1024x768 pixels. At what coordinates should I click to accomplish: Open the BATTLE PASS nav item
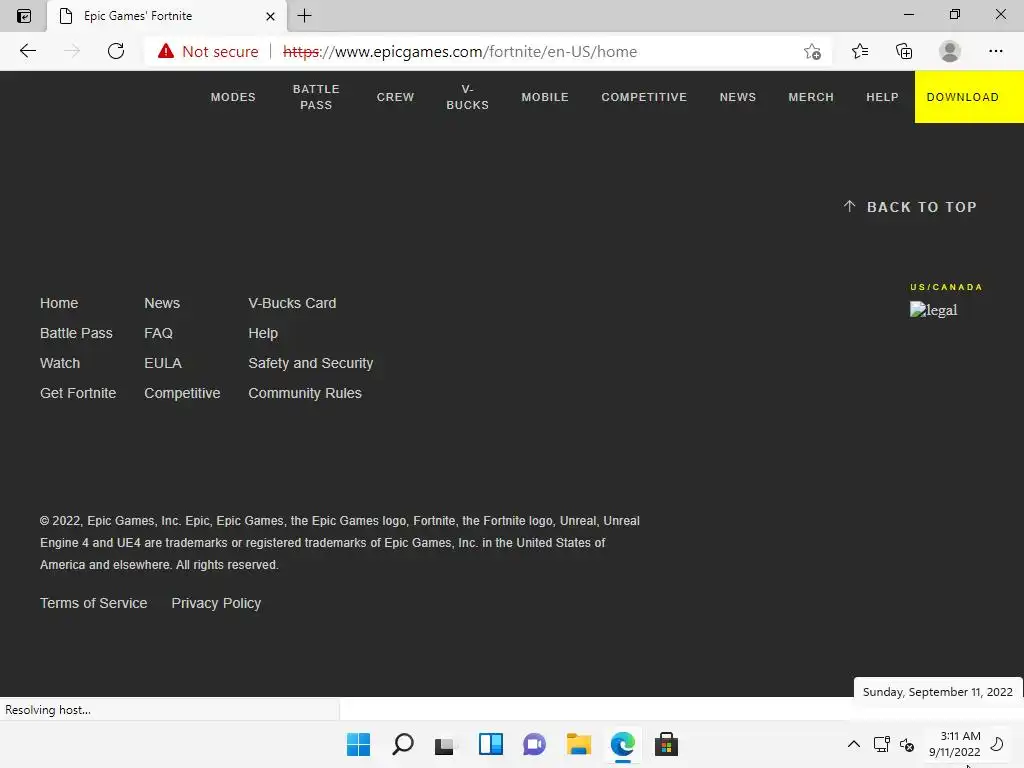pos(316,97)
